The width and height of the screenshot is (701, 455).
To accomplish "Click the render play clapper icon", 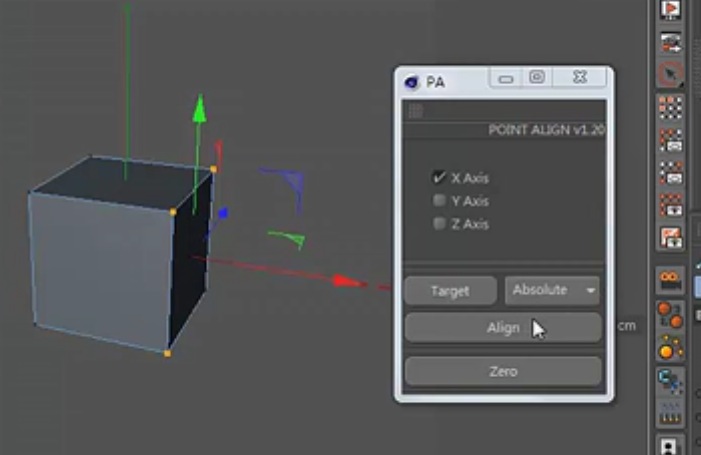I will [671, 9].
